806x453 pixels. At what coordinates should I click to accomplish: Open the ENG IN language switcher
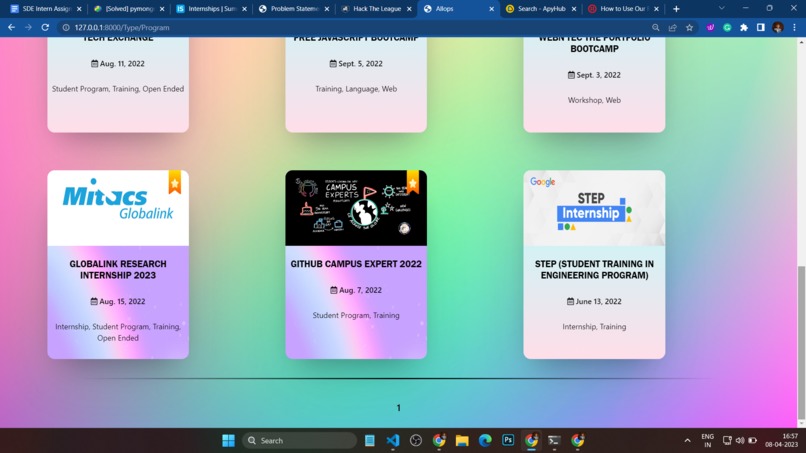707,441
